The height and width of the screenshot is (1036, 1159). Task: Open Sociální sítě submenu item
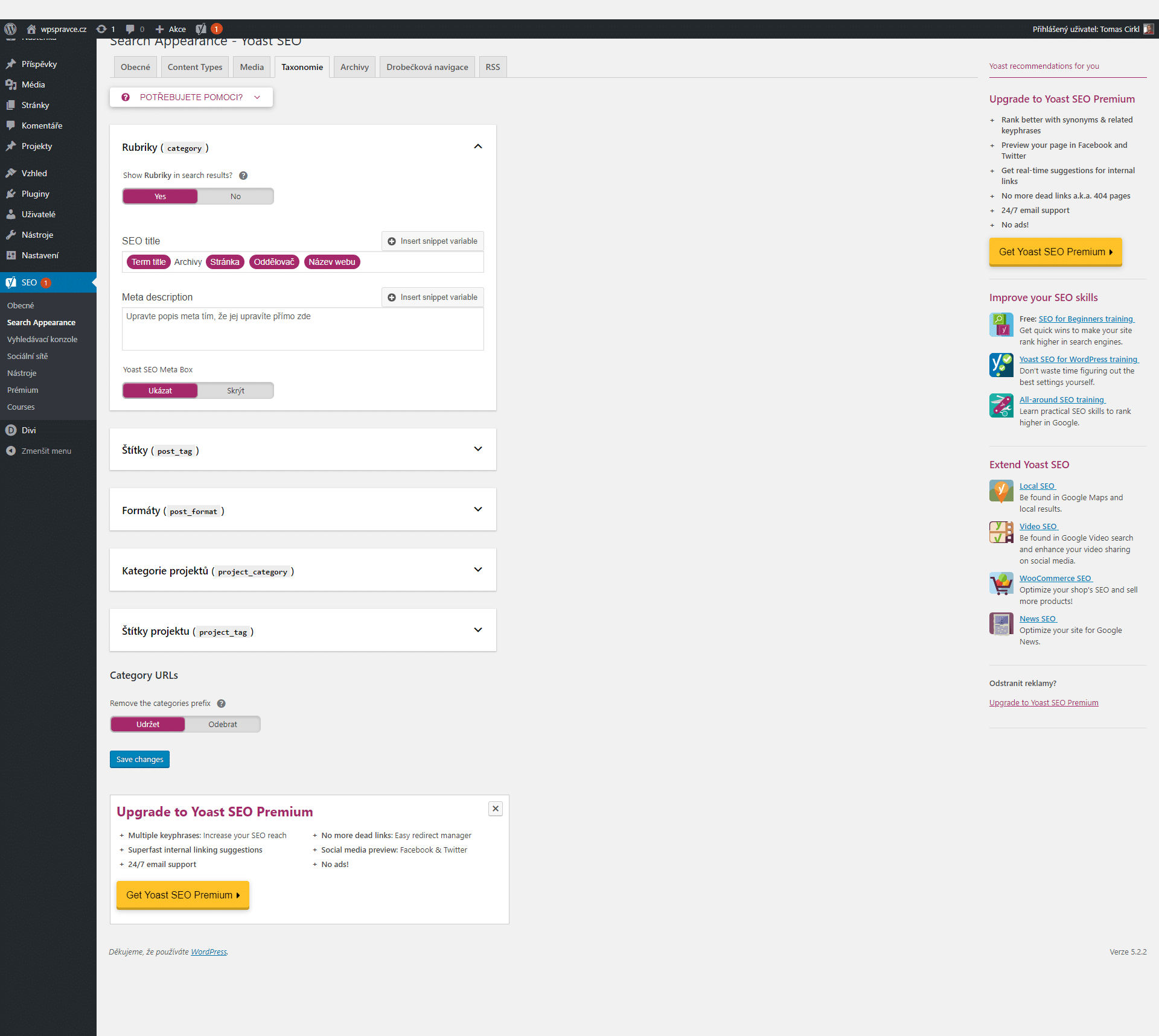[x=28, y=357]
